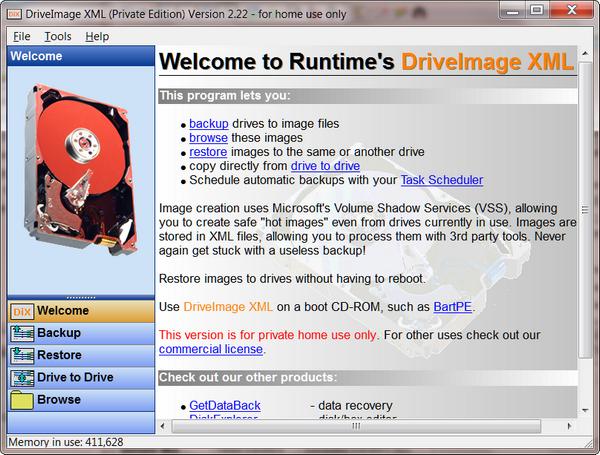Close the DriveImage XML window
Viewport: 600px width, 455px height.
pos(571,10)
